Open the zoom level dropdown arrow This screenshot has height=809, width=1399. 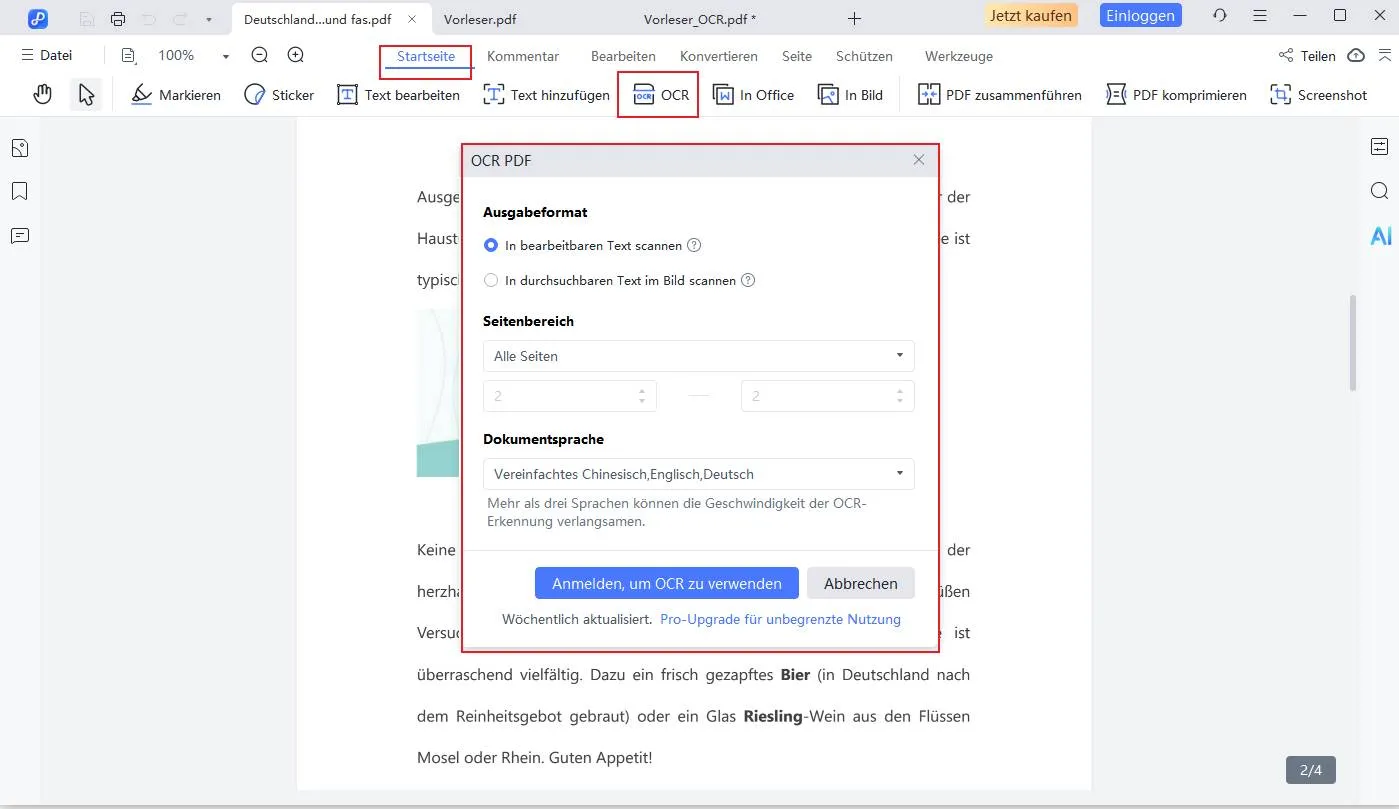tap(226, 56)
